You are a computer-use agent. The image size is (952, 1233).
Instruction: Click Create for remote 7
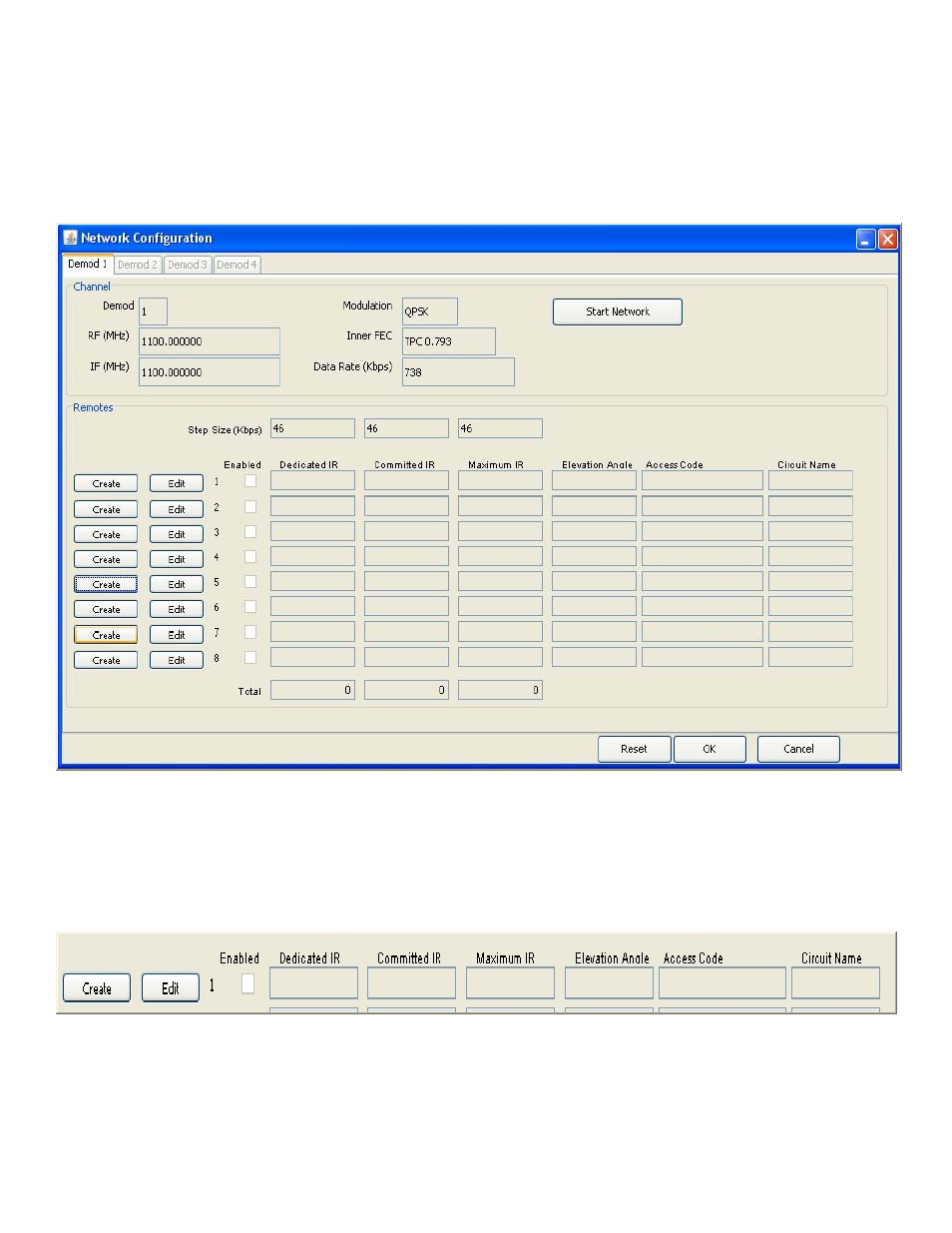coord(106,635)
